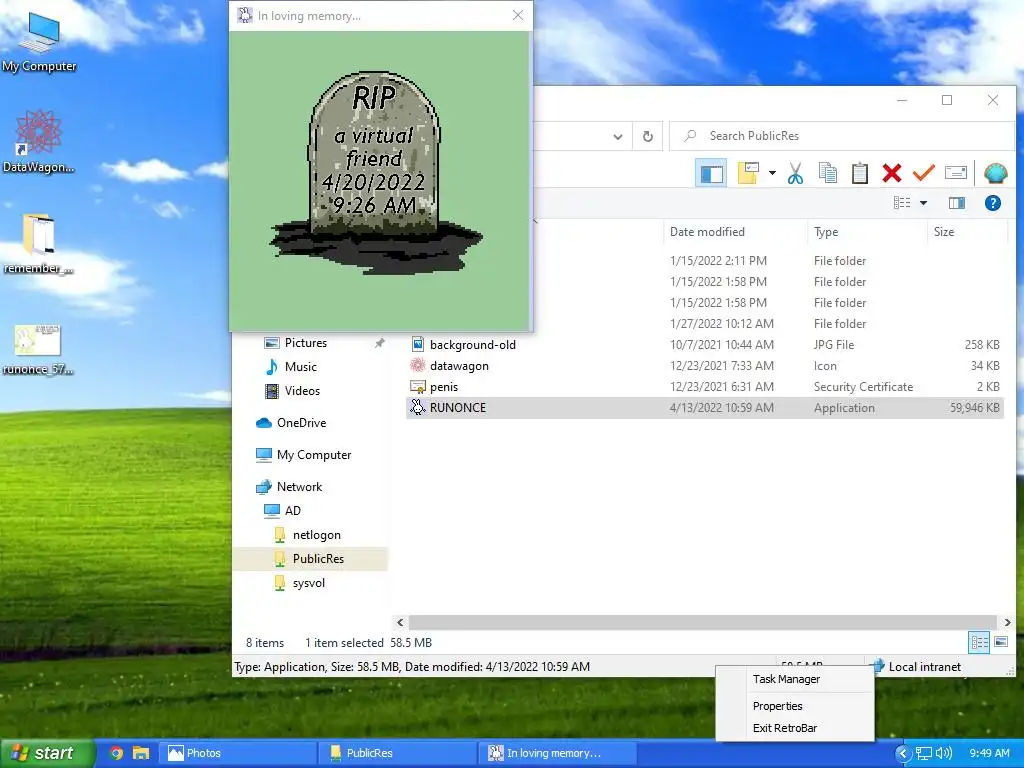Switch to details view in status bar
Screen dimensions: 1024x768
[x=979, y=643]
